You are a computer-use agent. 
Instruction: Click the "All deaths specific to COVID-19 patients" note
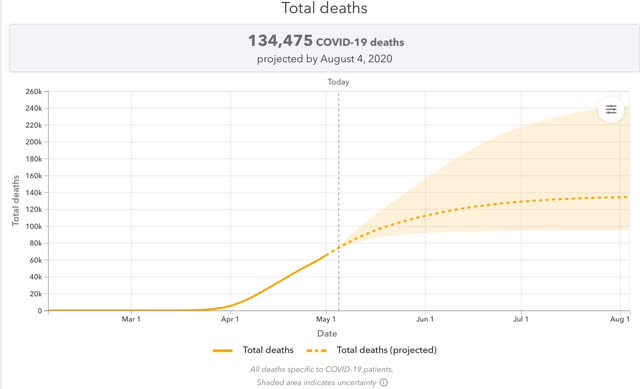point(322,369)
